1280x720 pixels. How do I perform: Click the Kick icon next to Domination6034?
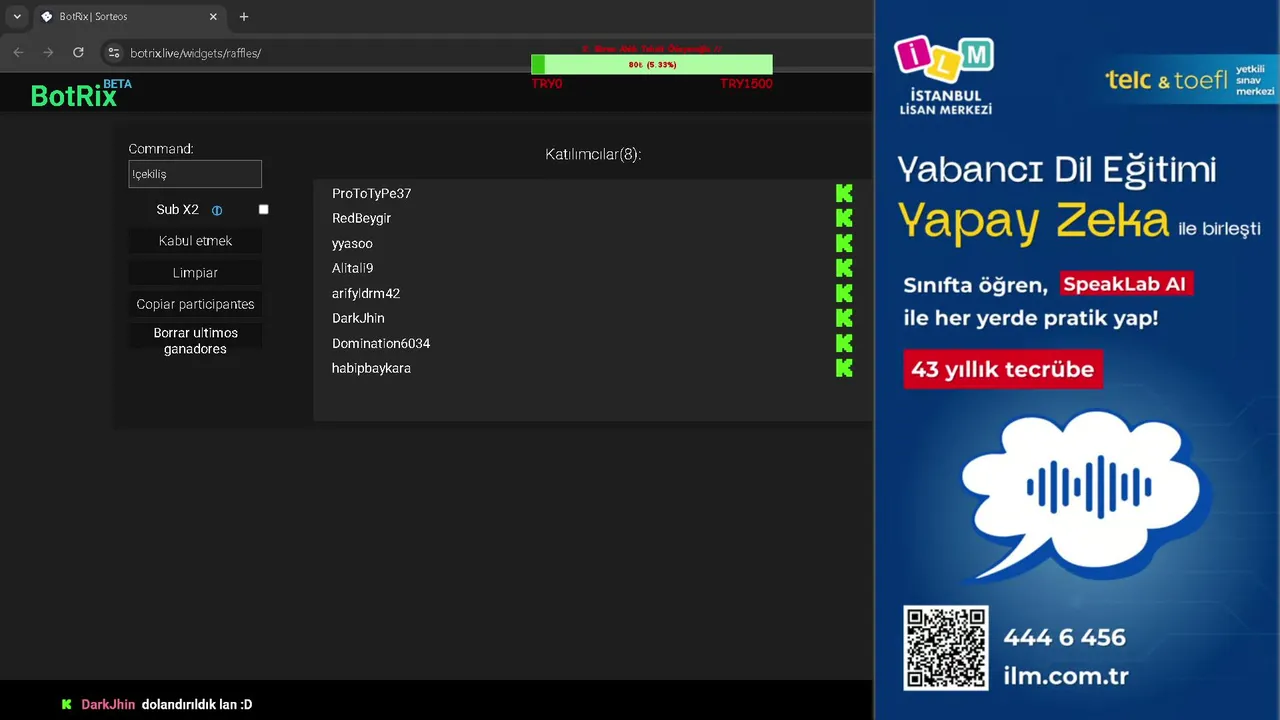(x=844, y=343)
